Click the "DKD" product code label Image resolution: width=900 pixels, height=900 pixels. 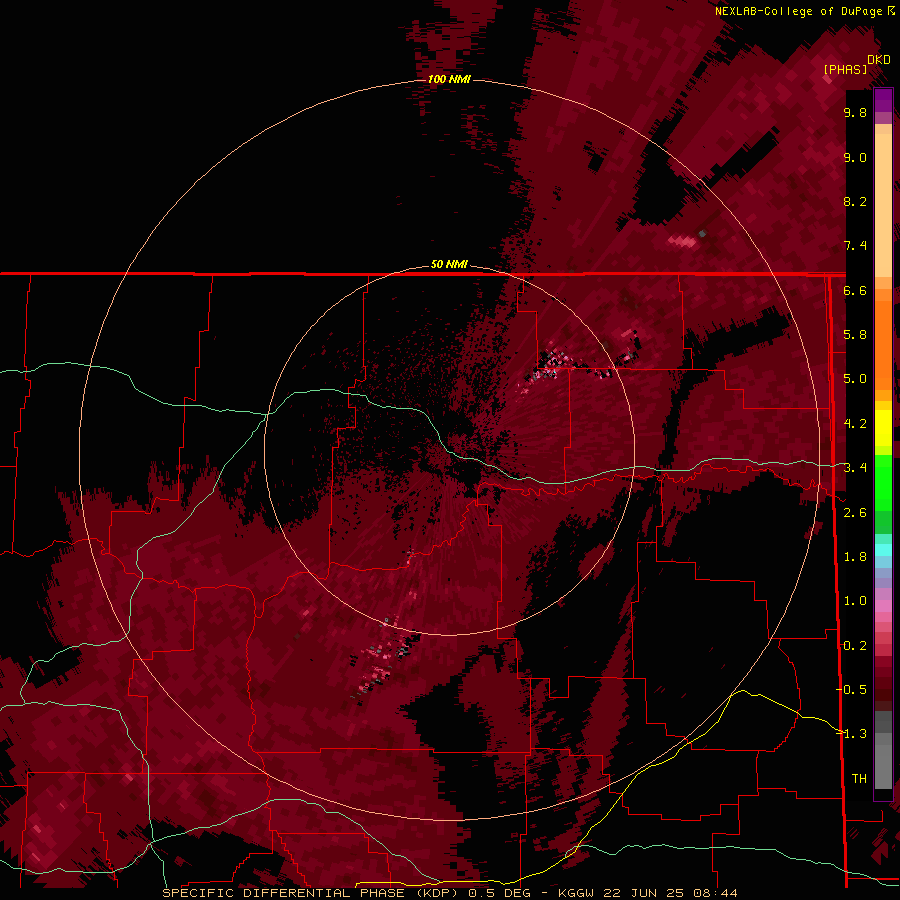click(879, 59)
